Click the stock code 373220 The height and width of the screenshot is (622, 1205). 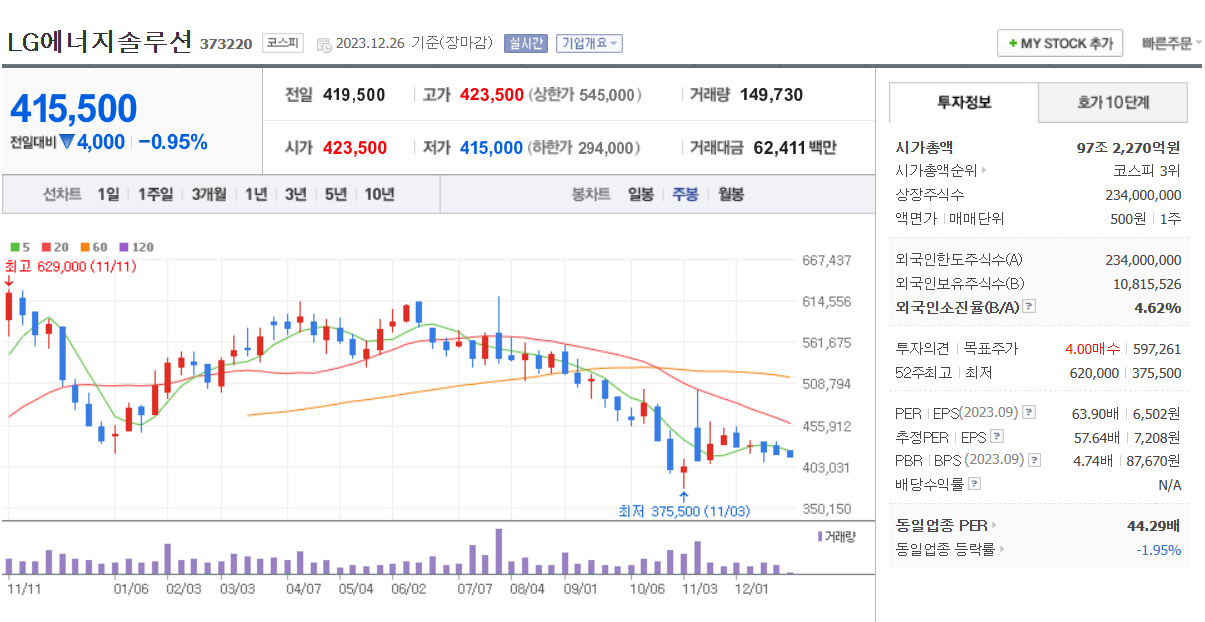226,44
